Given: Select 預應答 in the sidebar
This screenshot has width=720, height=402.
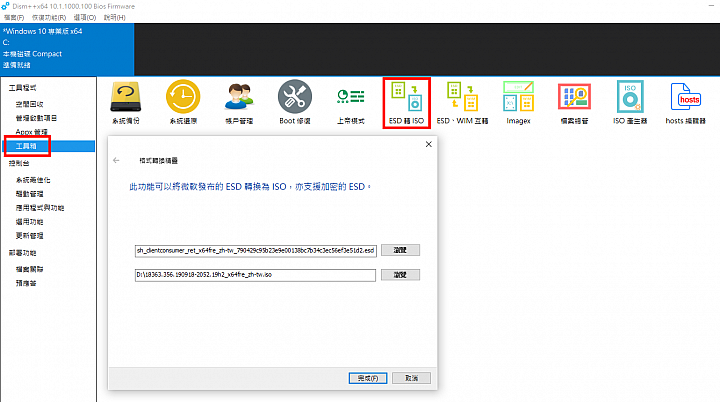Looking at the screenshot, I should pos(26,283).
